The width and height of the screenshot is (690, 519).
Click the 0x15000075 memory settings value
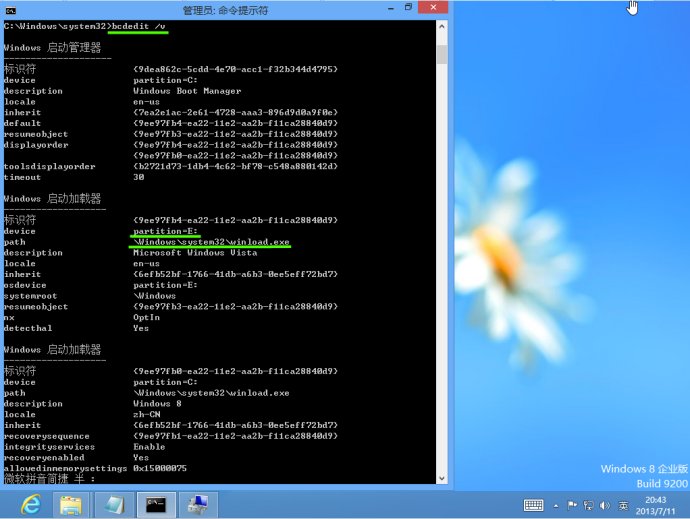(160, 468)
